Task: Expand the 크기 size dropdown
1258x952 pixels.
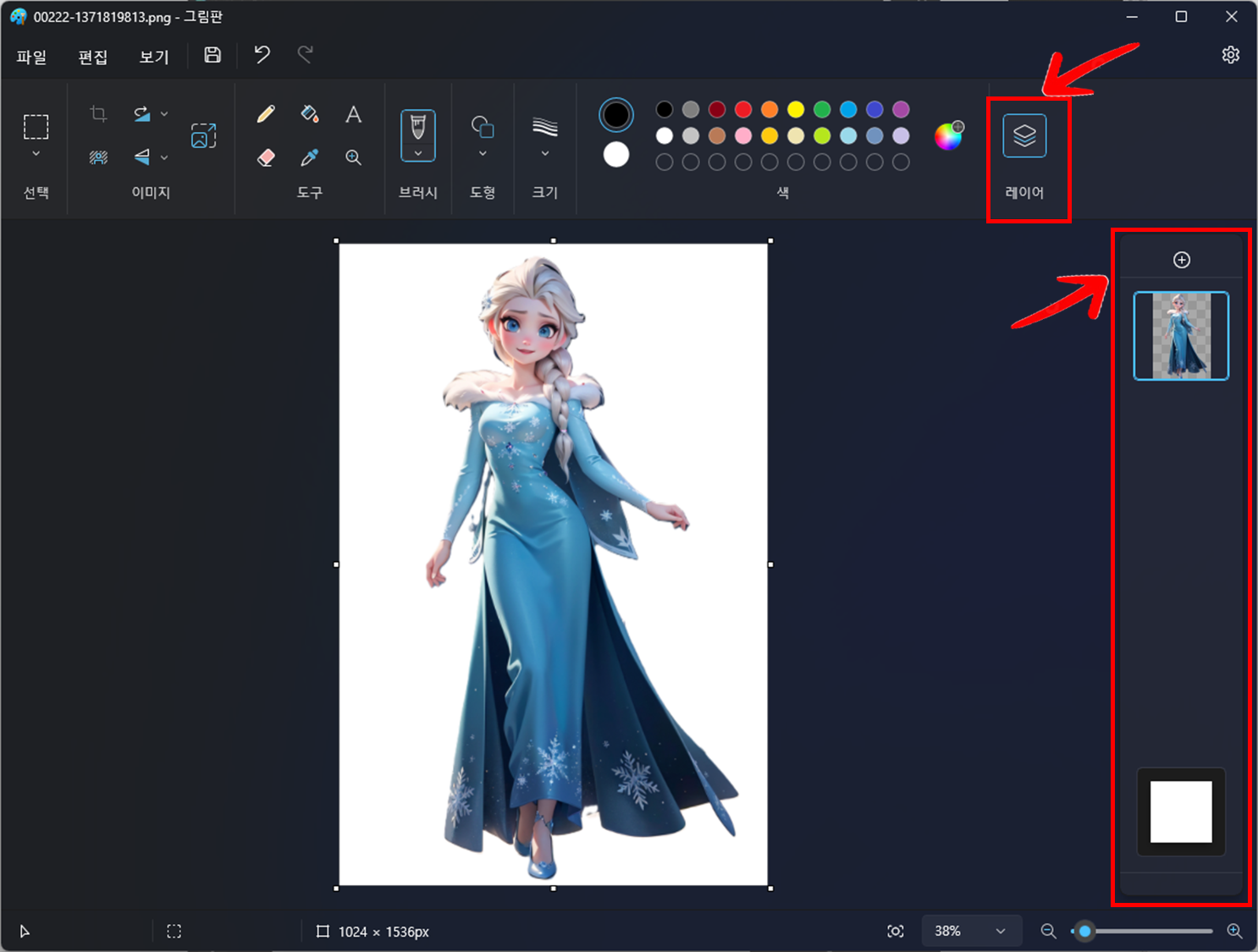Action: tap(545, 154)
